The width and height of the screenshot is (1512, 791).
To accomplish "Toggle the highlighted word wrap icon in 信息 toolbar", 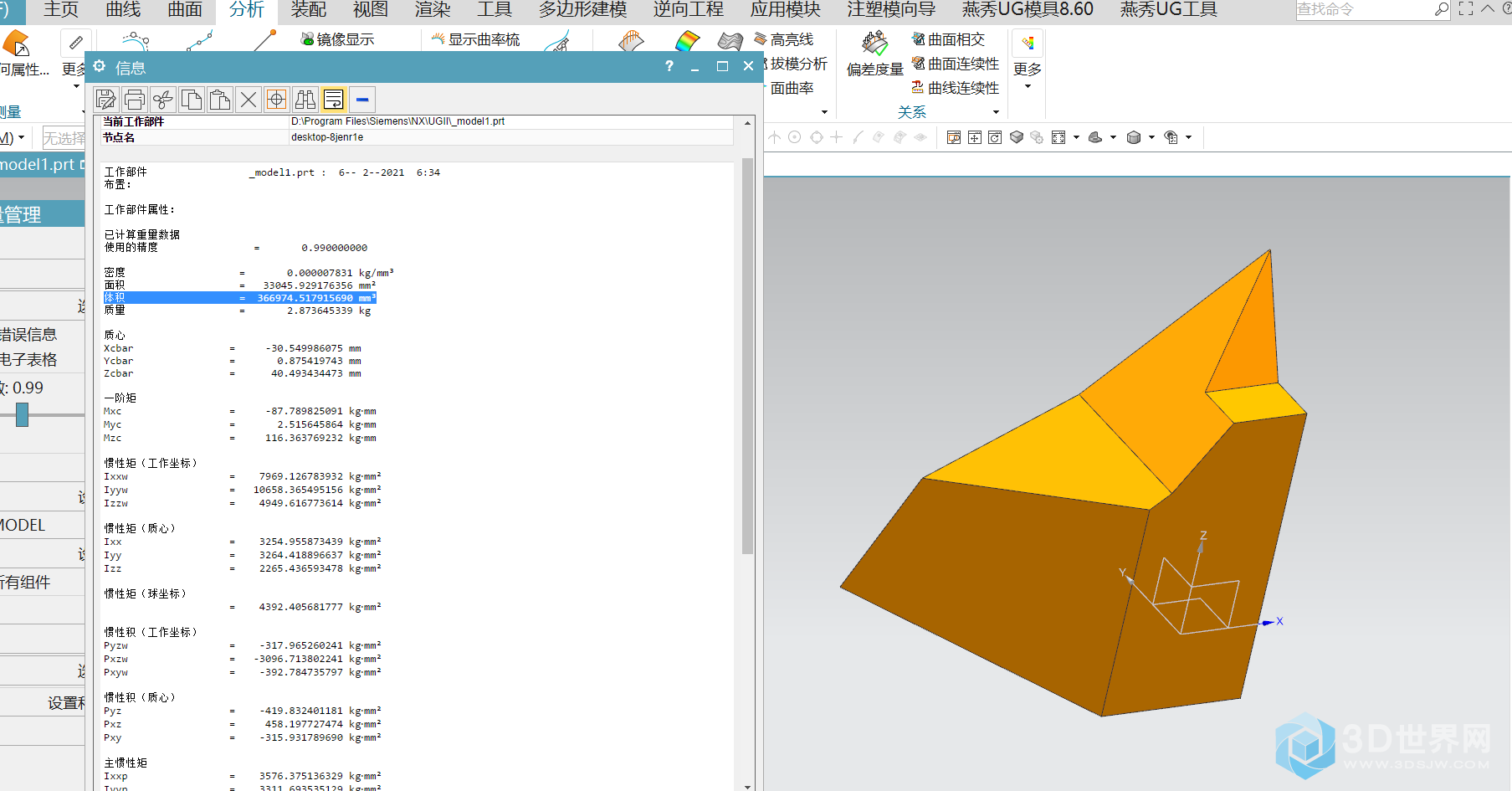I will tap(334, 100).
